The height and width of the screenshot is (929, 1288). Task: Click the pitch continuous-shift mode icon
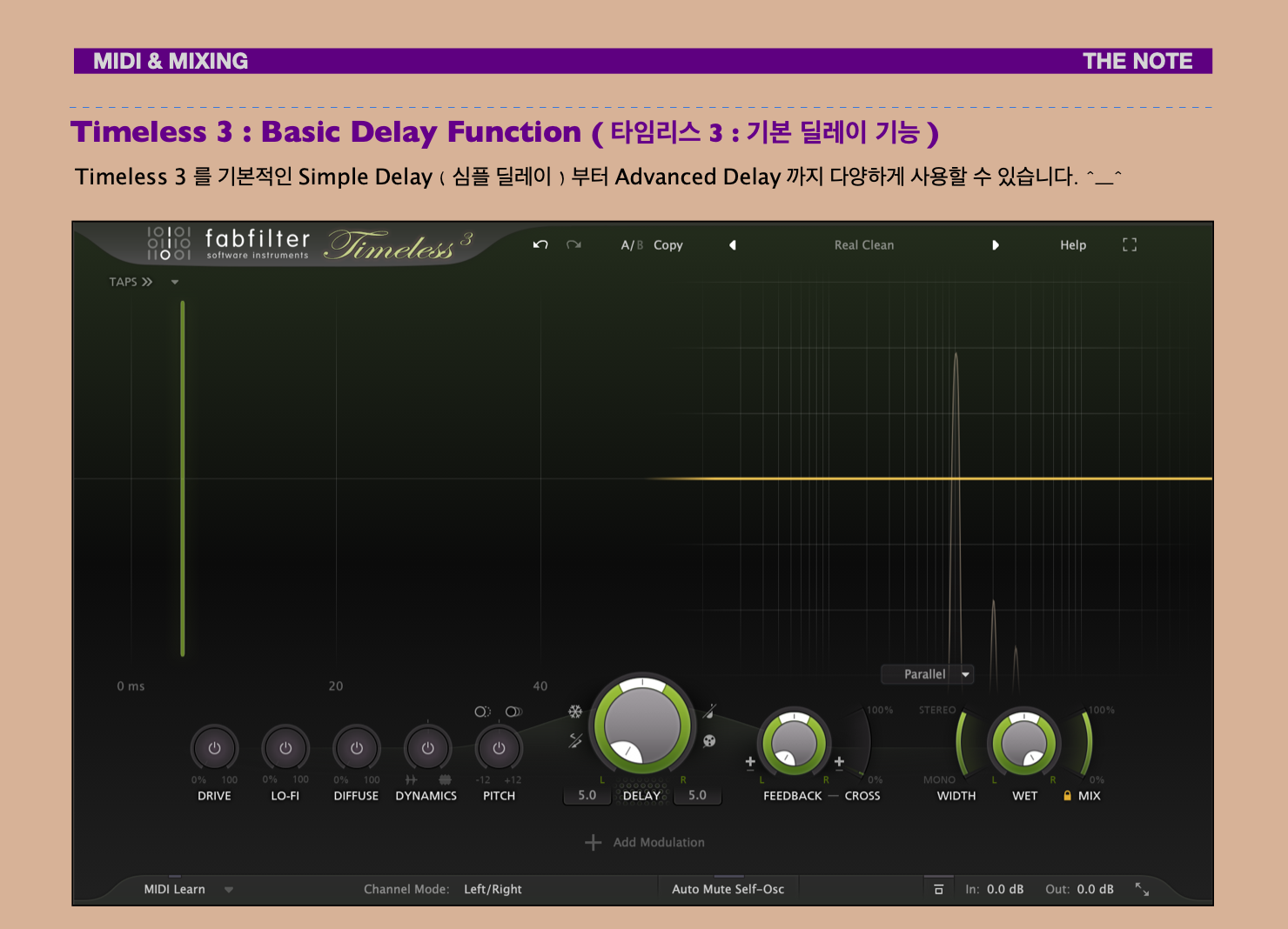pos(513,712)
